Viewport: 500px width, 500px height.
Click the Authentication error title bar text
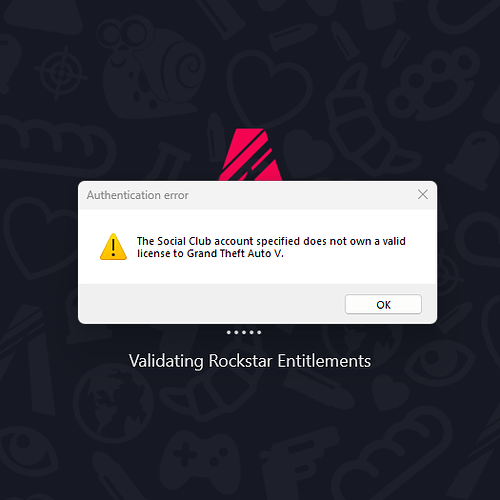tap(138, 195)
